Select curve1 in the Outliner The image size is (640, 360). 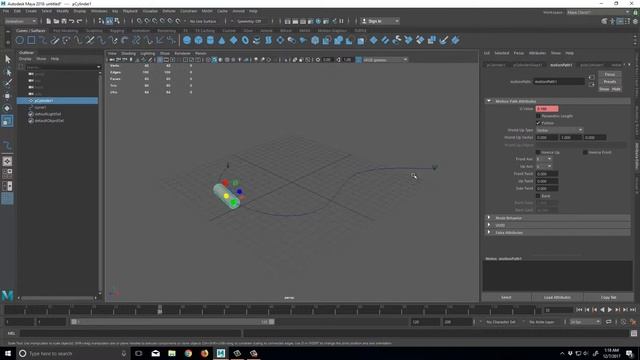click(40, 107)
